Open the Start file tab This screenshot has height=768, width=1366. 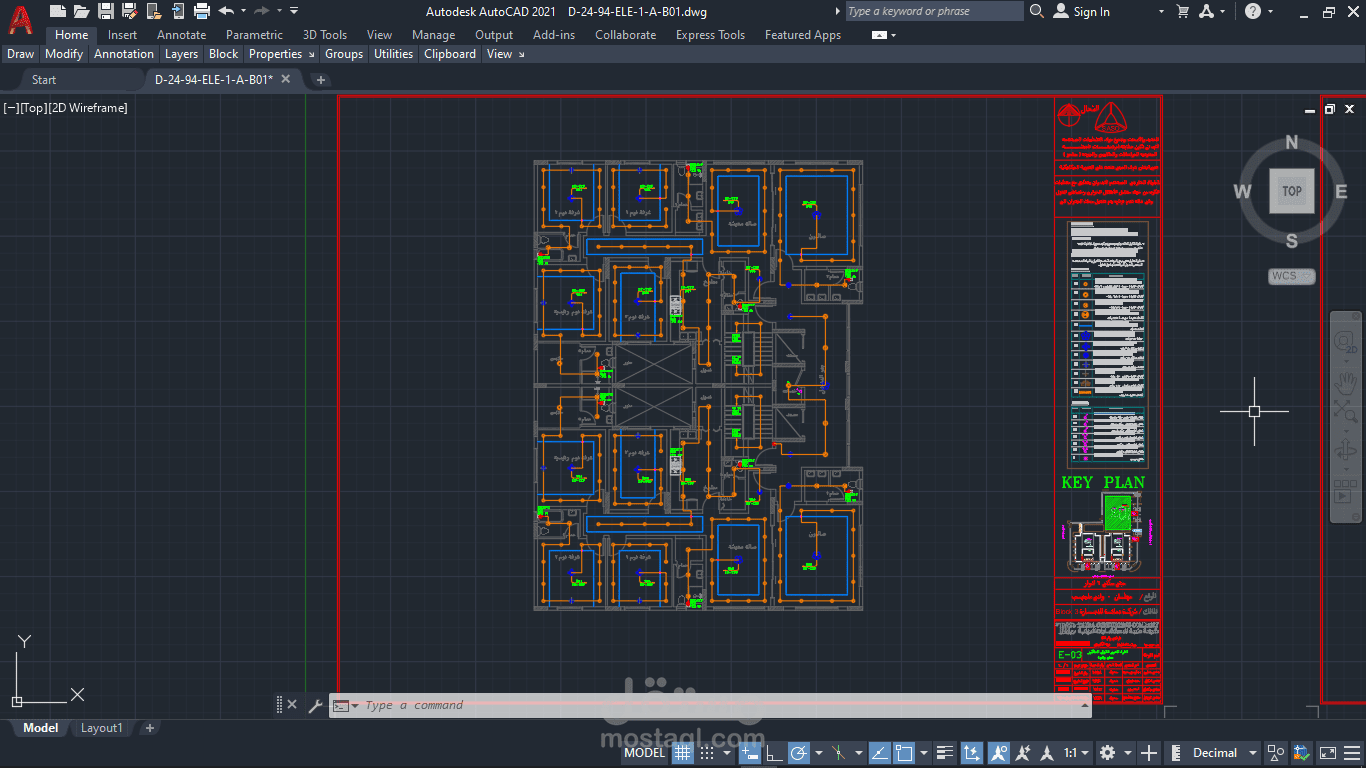44,80
